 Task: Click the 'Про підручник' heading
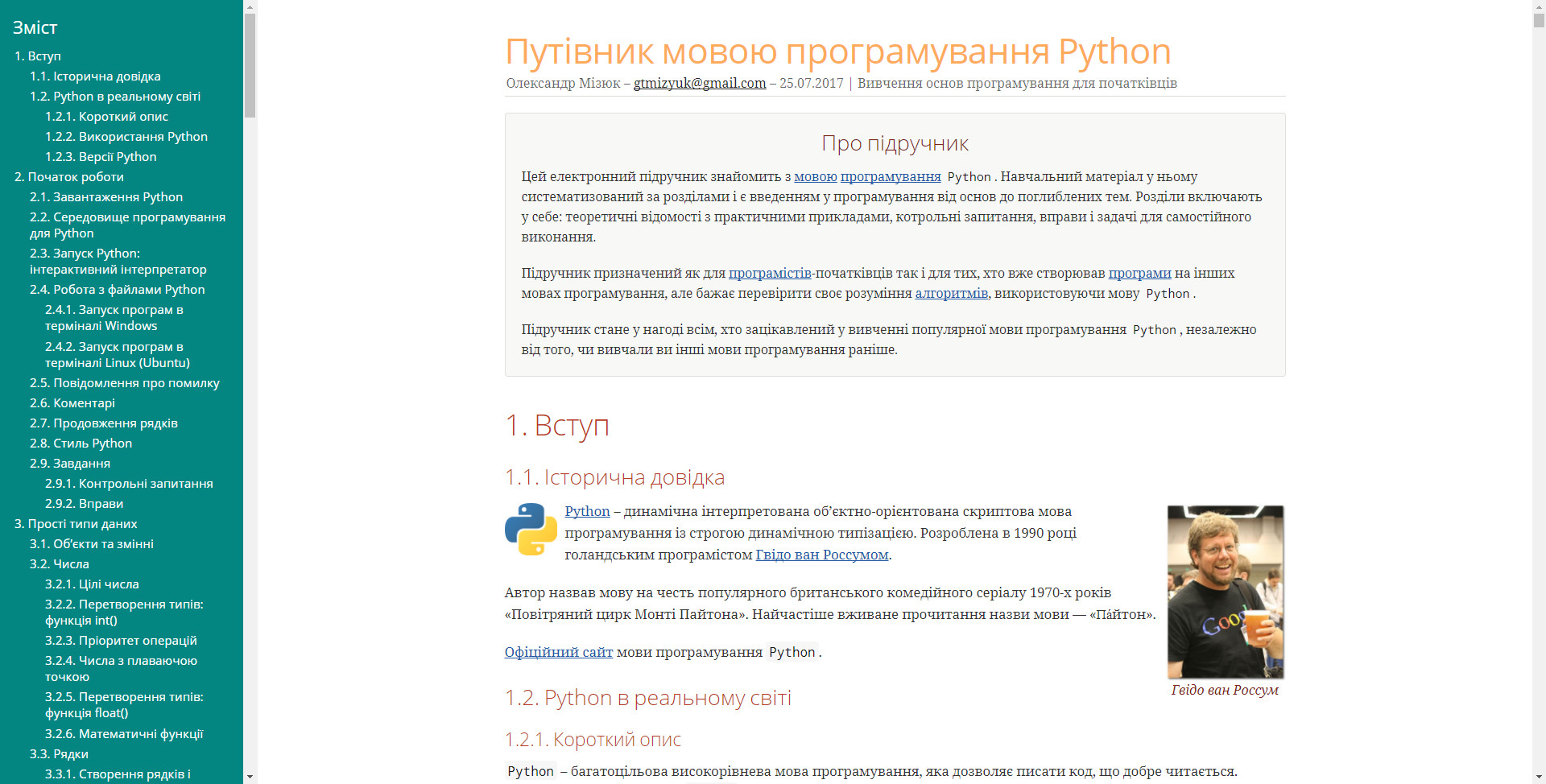pyautogui.click(x=895, y=143)
